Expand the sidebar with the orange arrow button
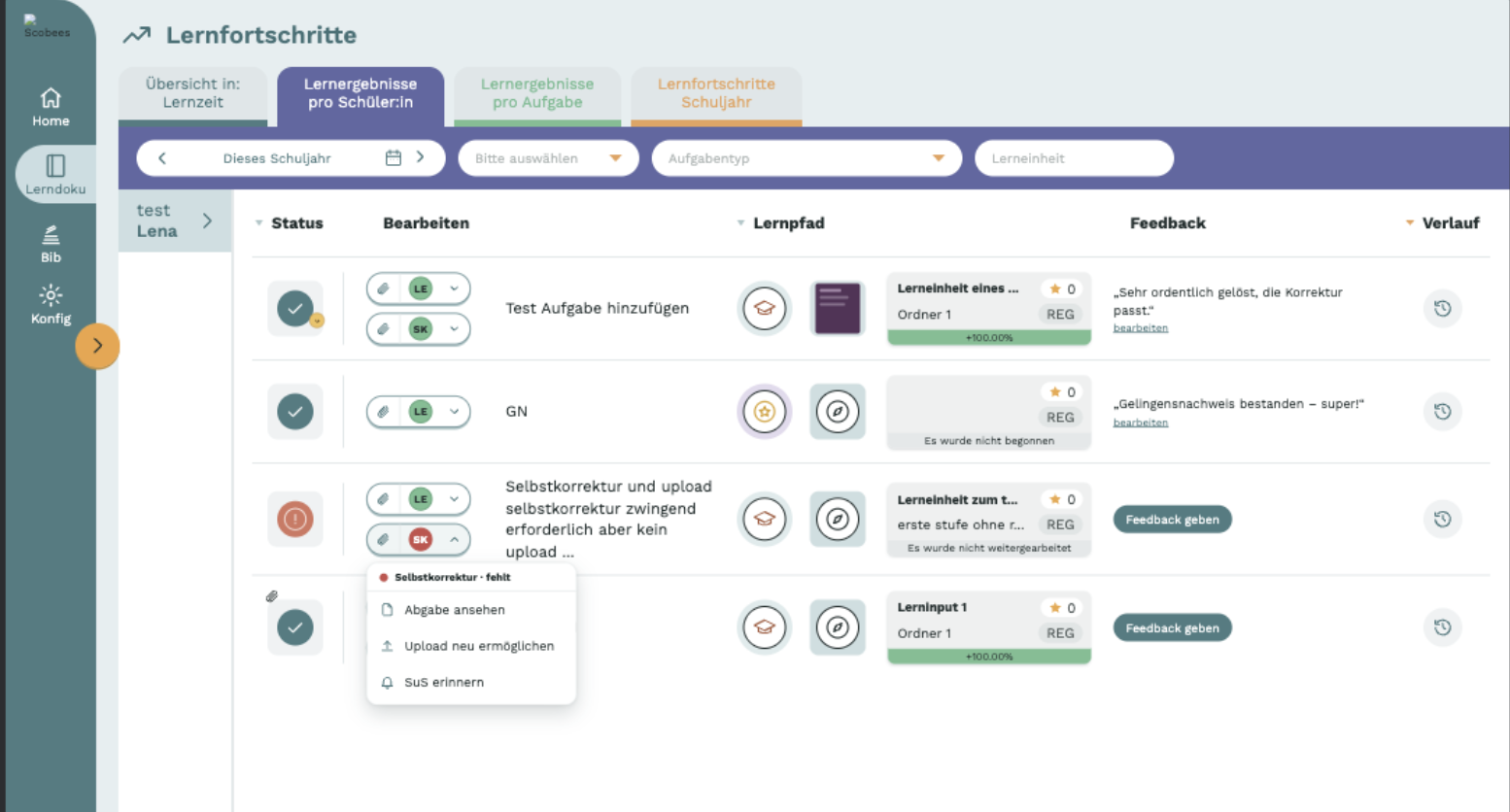Viewport: 1510px width, 812px height. [97, 346]
